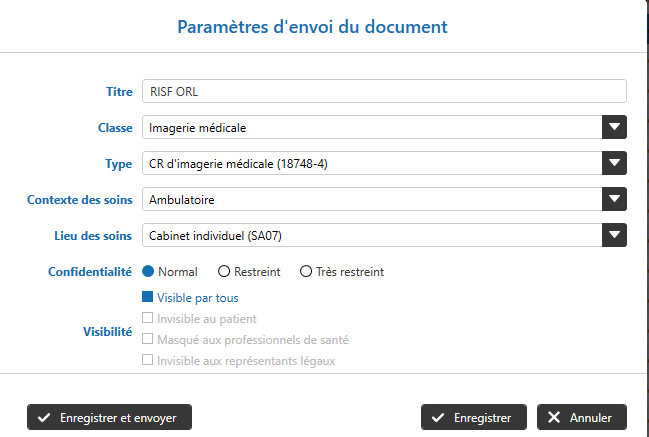
Task: Click the Type dropdown arrow button
Action: point(614,163)
